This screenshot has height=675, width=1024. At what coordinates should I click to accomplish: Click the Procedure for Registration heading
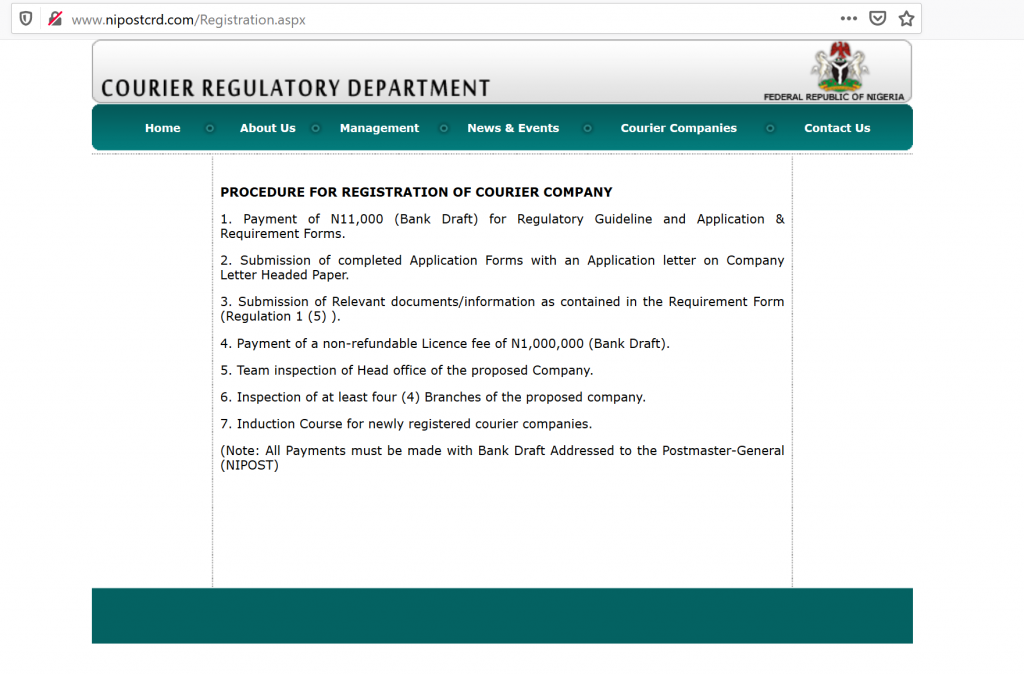coord(416,192)
